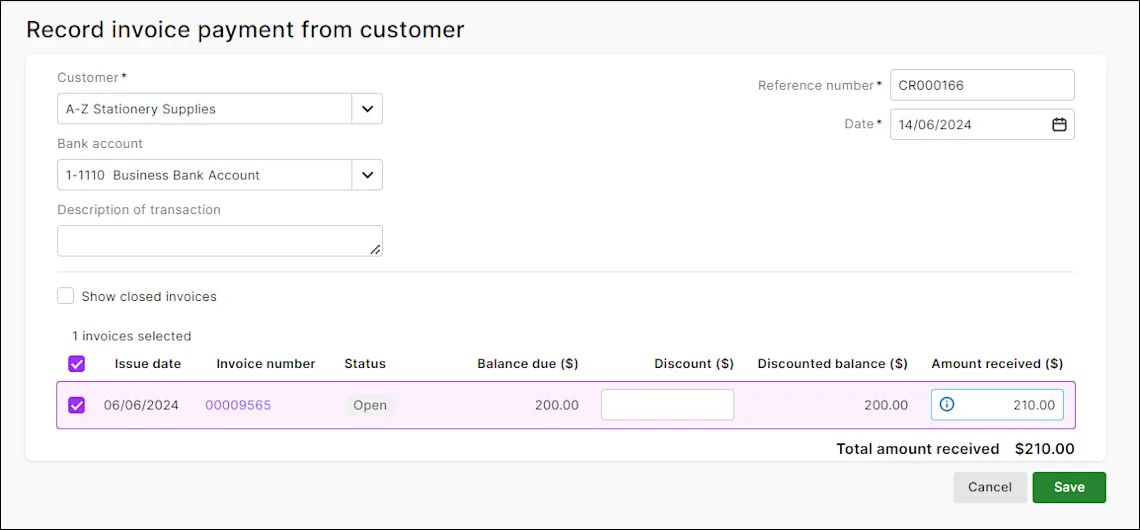Click the Open status badge
This screenshot has width=1140, height=530.
click(370, 405)
